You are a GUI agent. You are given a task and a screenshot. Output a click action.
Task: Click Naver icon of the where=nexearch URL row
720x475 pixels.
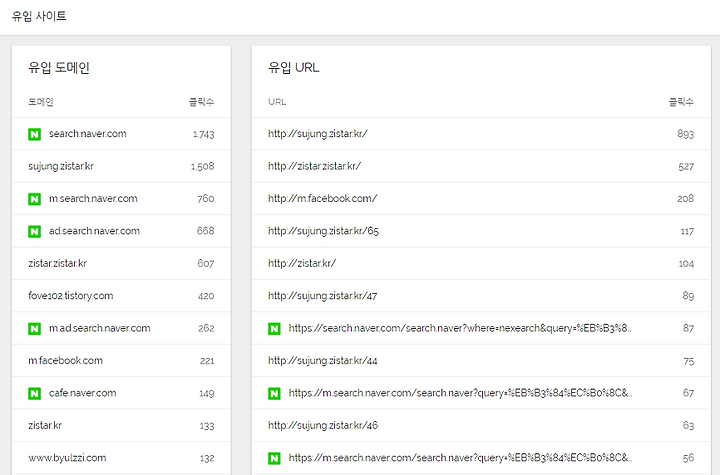tap(274, 328)
